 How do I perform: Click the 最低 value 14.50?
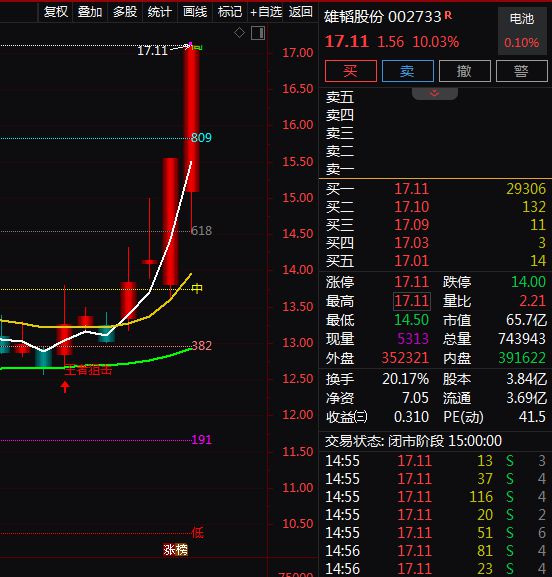(x=411, y=320)
